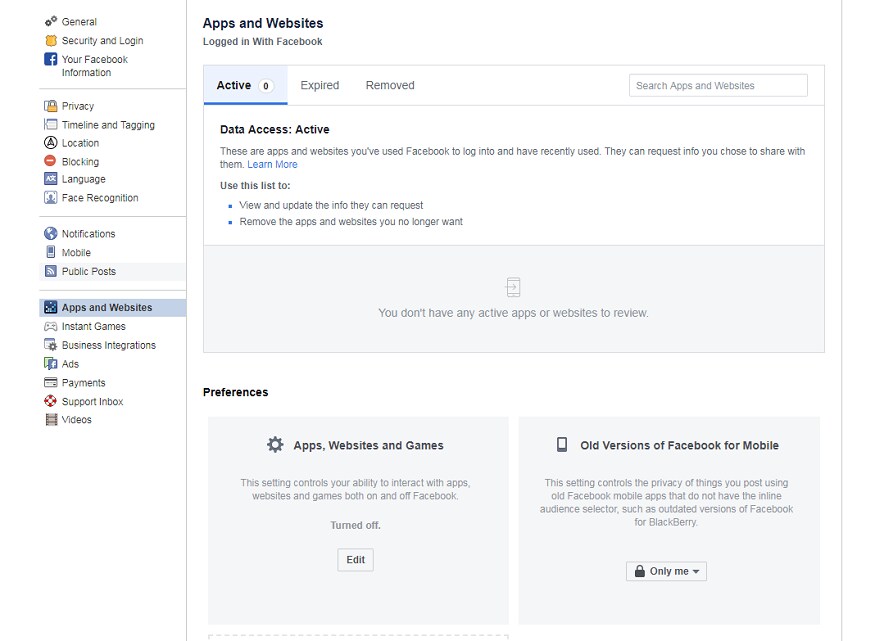
Task: Open Business Integrations settings
Action: click(x=109, y=345)
